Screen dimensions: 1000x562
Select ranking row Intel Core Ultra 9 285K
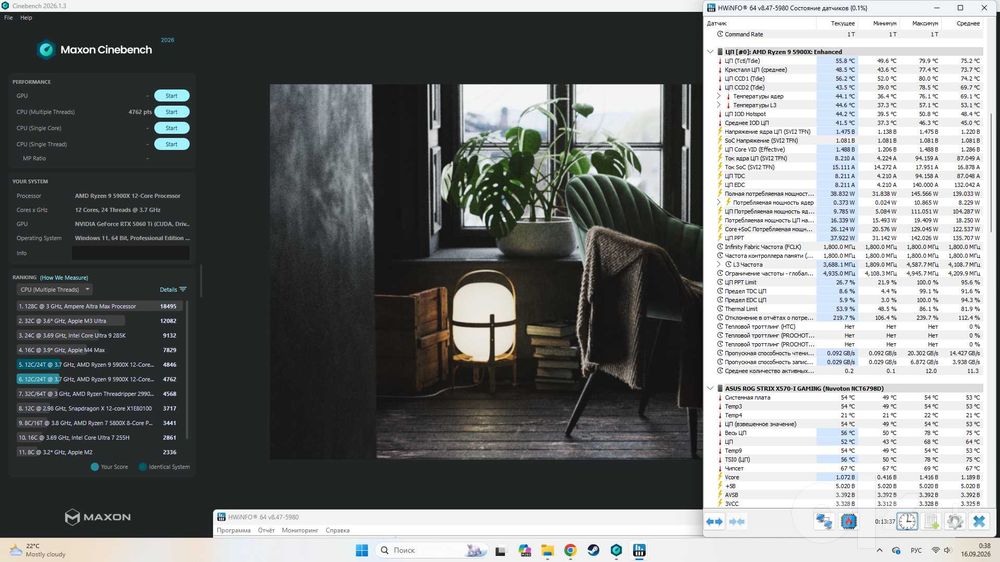pos(99,336)
